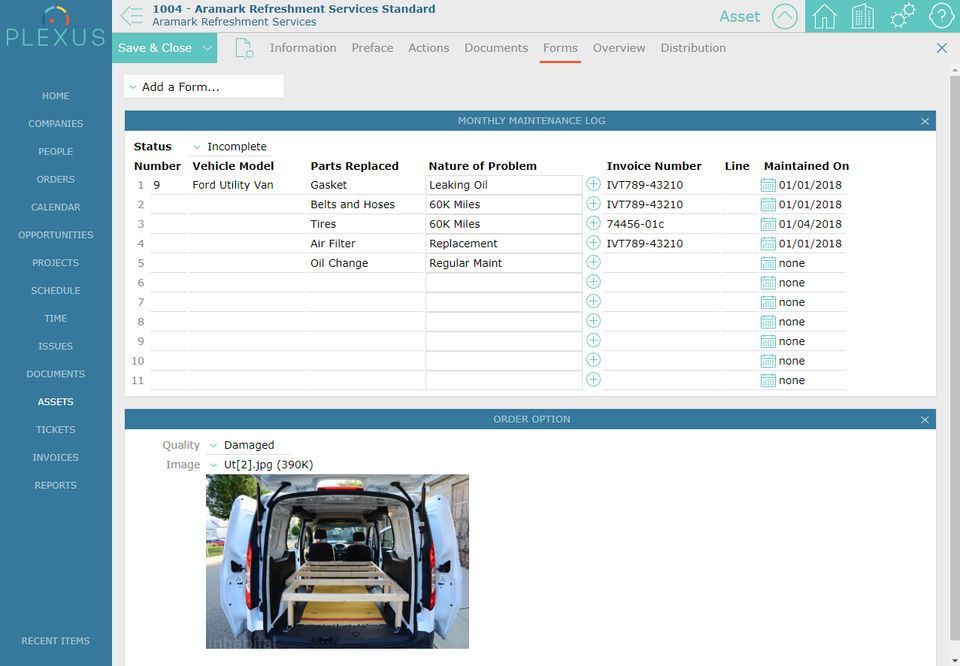Open Issues in sidebar
The image size is (960, 666).
(56, 346)
